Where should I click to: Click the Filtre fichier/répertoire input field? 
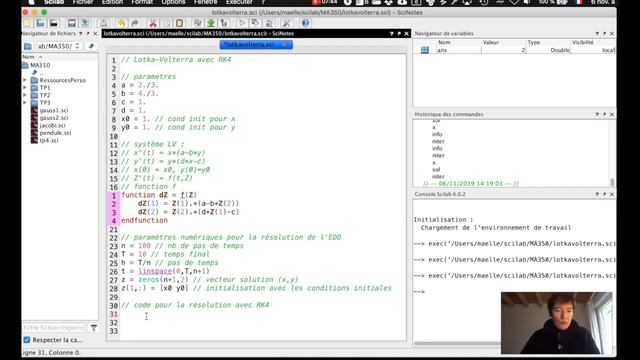pos(53,328)
